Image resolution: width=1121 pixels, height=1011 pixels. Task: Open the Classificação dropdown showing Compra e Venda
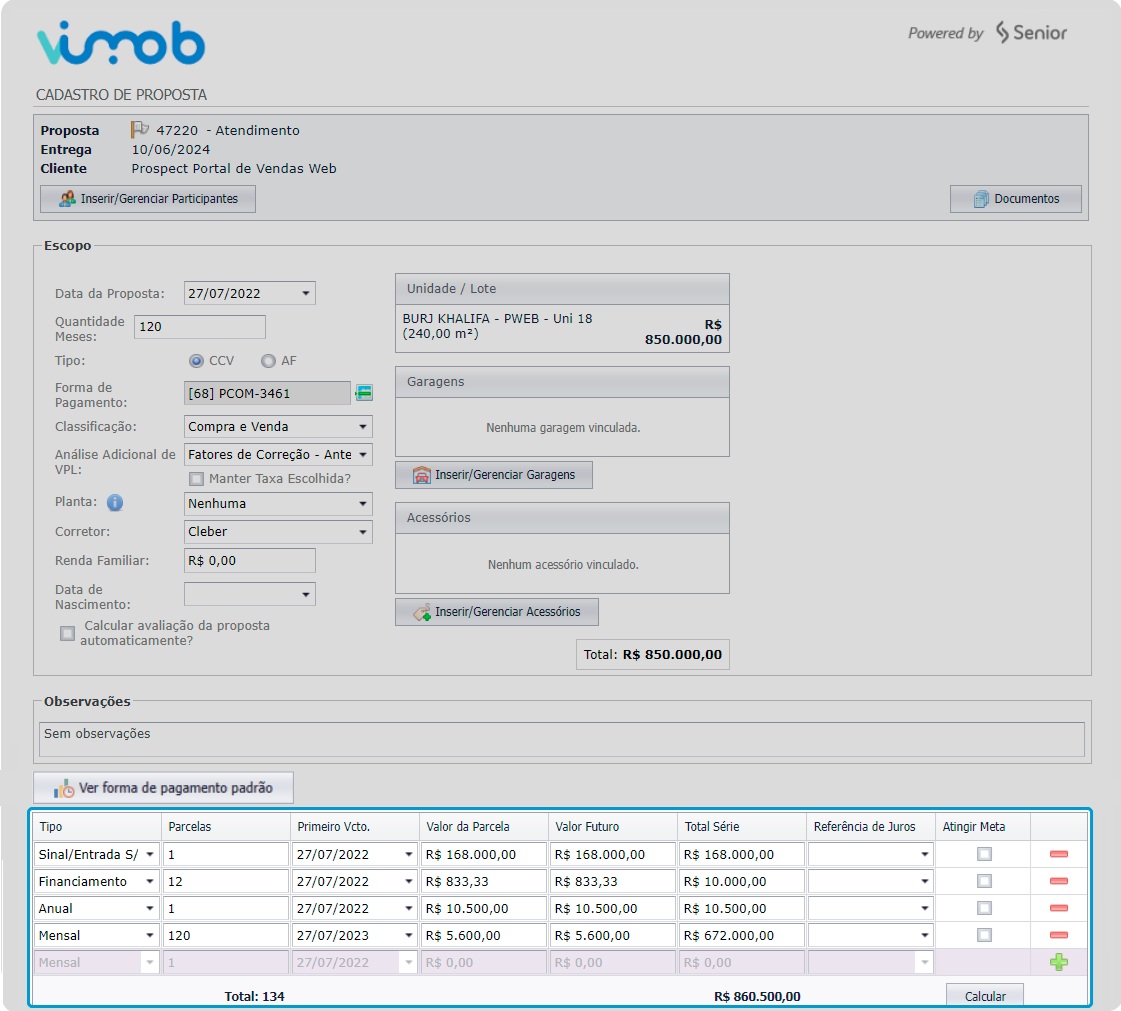[363, 427]
